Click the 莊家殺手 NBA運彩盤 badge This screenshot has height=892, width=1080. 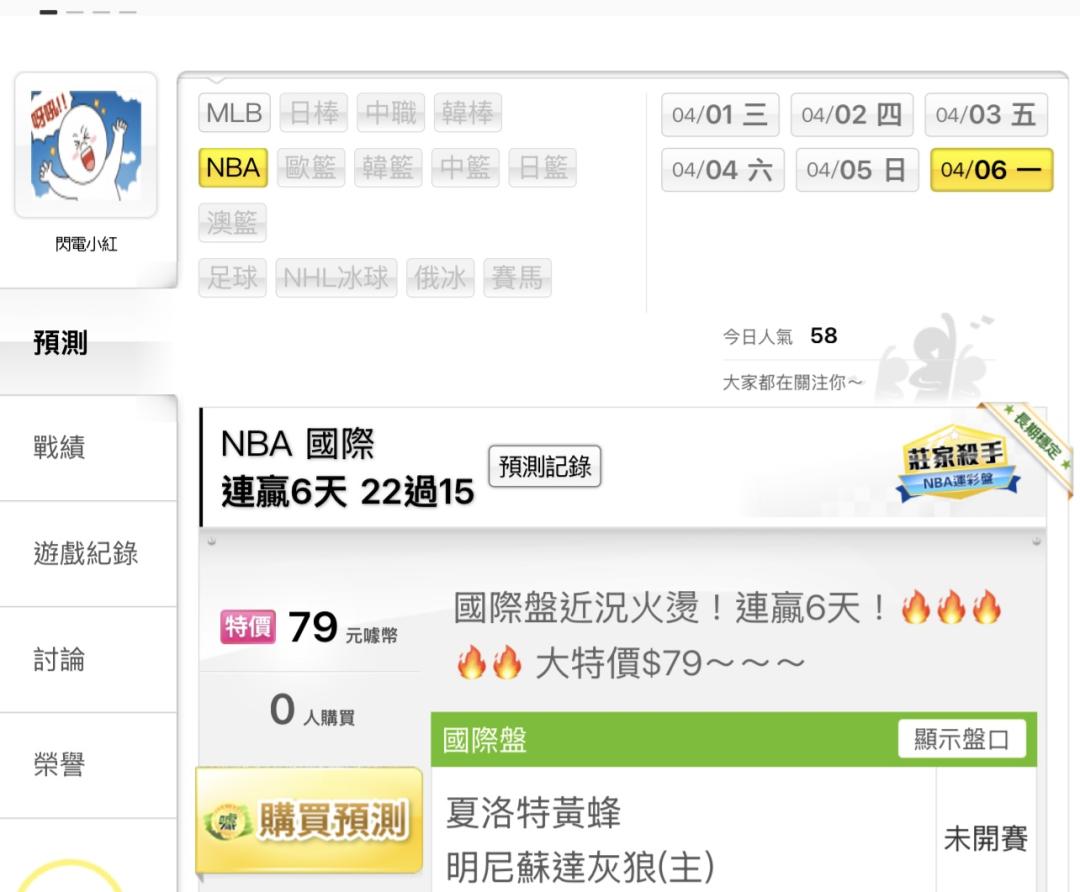pyautogui.click(x=958, y=464)
